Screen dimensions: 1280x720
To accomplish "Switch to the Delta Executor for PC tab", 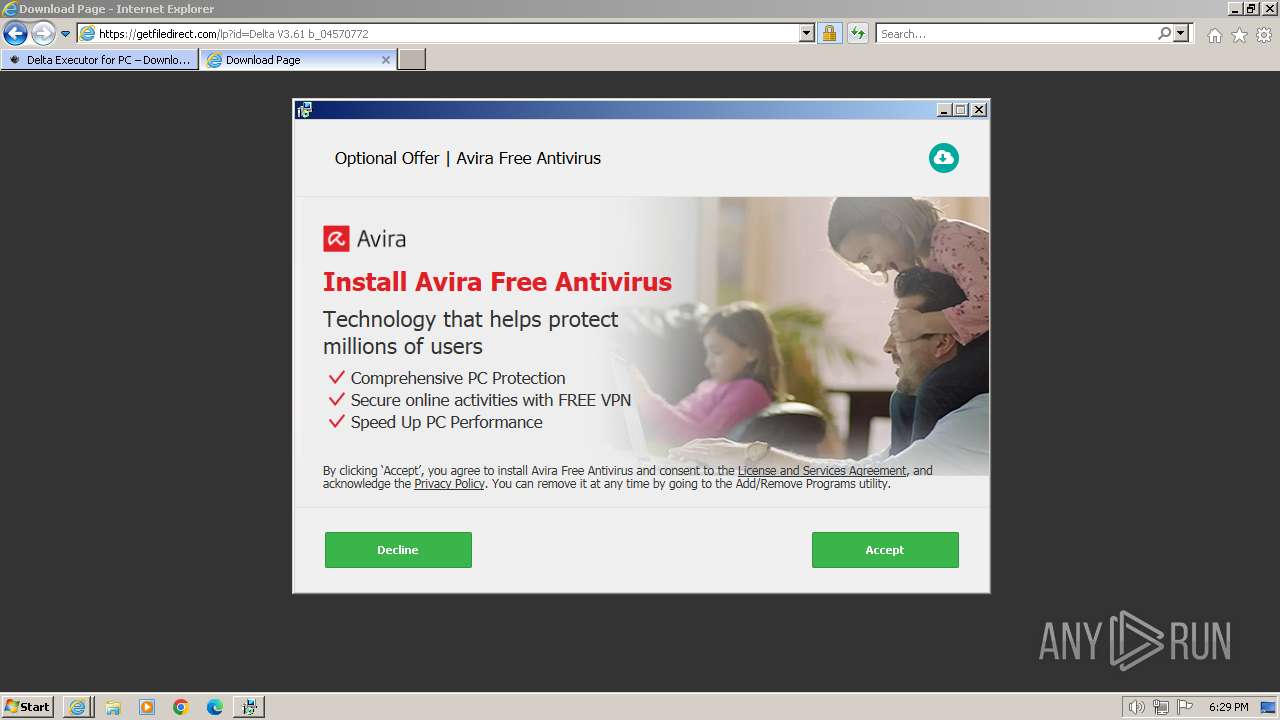I will click(x=100, y=60).
